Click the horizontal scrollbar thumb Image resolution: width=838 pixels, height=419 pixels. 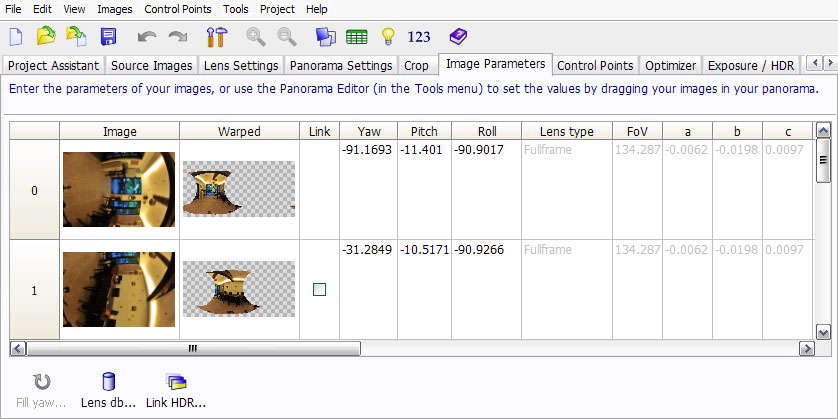(x=192, y=348)
